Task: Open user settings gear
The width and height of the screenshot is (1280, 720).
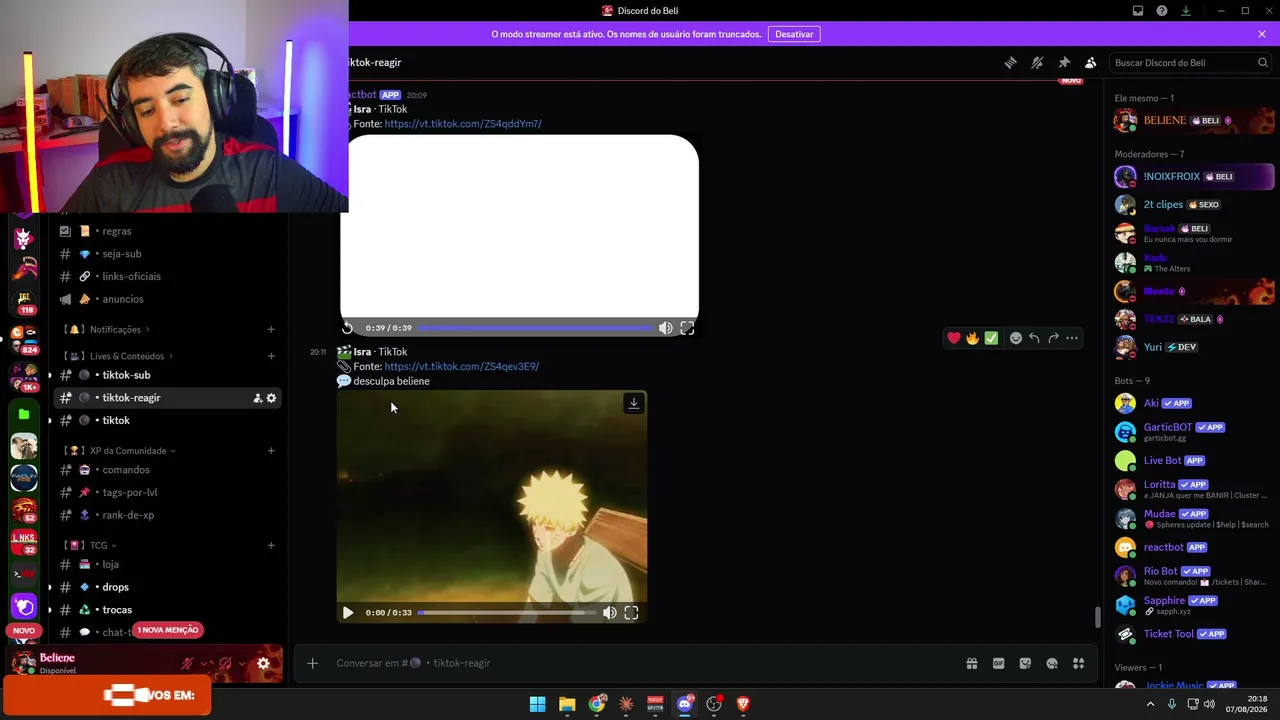Action: (x=263, y=663)
